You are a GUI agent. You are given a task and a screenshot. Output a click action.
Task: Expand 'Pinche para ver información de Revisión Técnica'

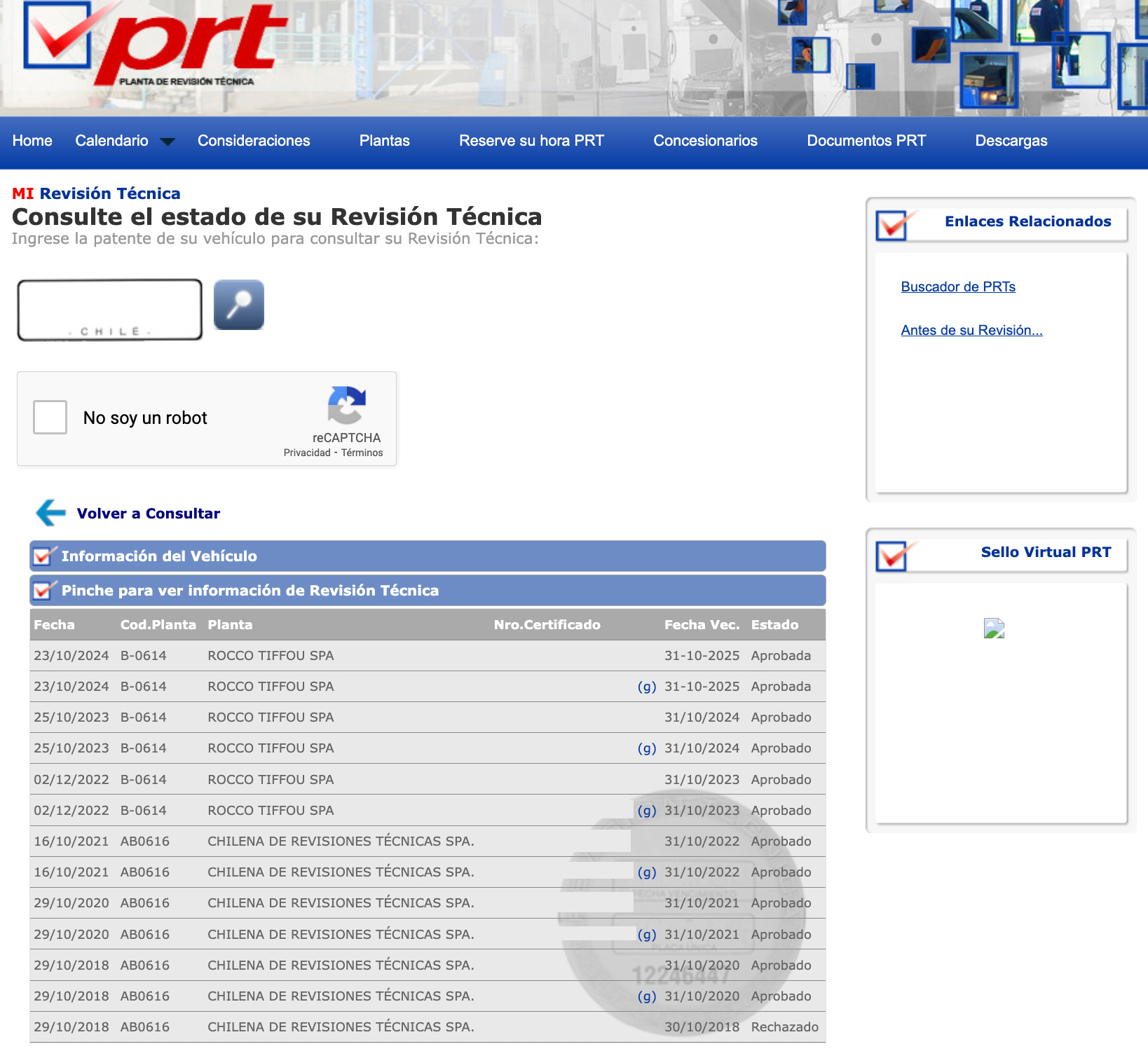pos(250,590)
